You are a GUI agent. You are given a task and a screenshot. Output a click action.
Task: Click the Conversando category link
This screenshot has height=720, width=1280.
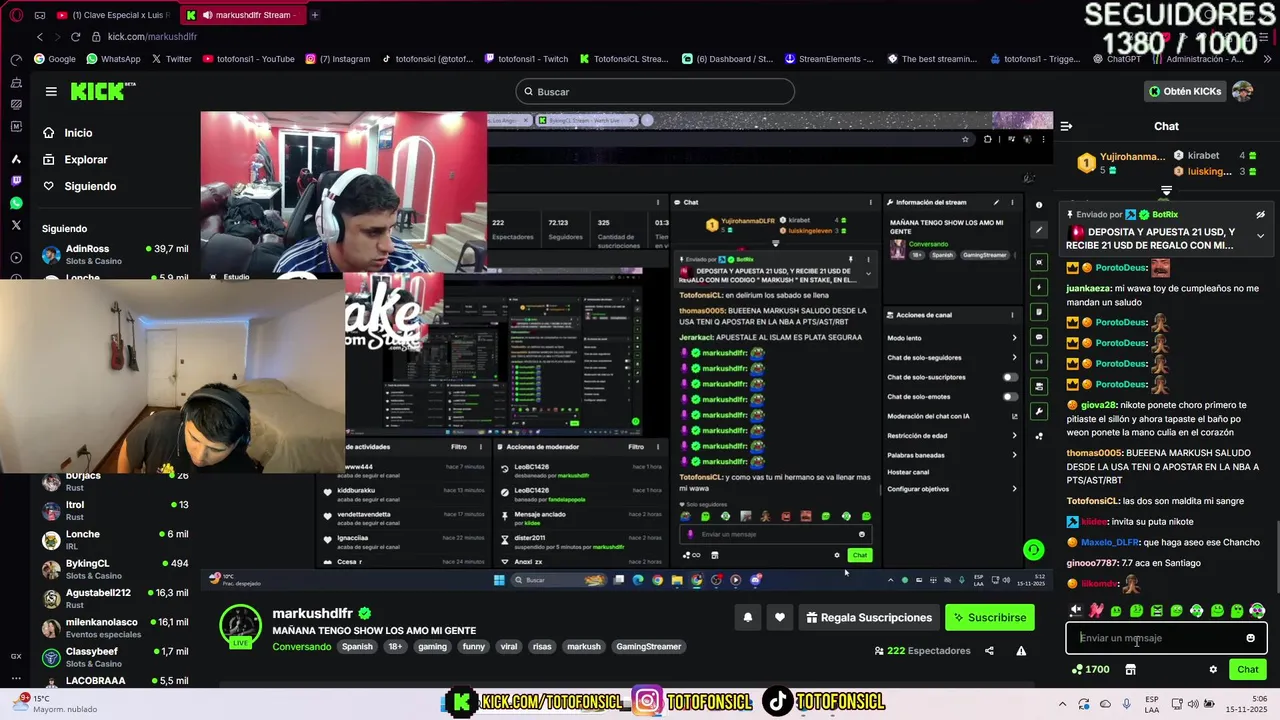302,647
